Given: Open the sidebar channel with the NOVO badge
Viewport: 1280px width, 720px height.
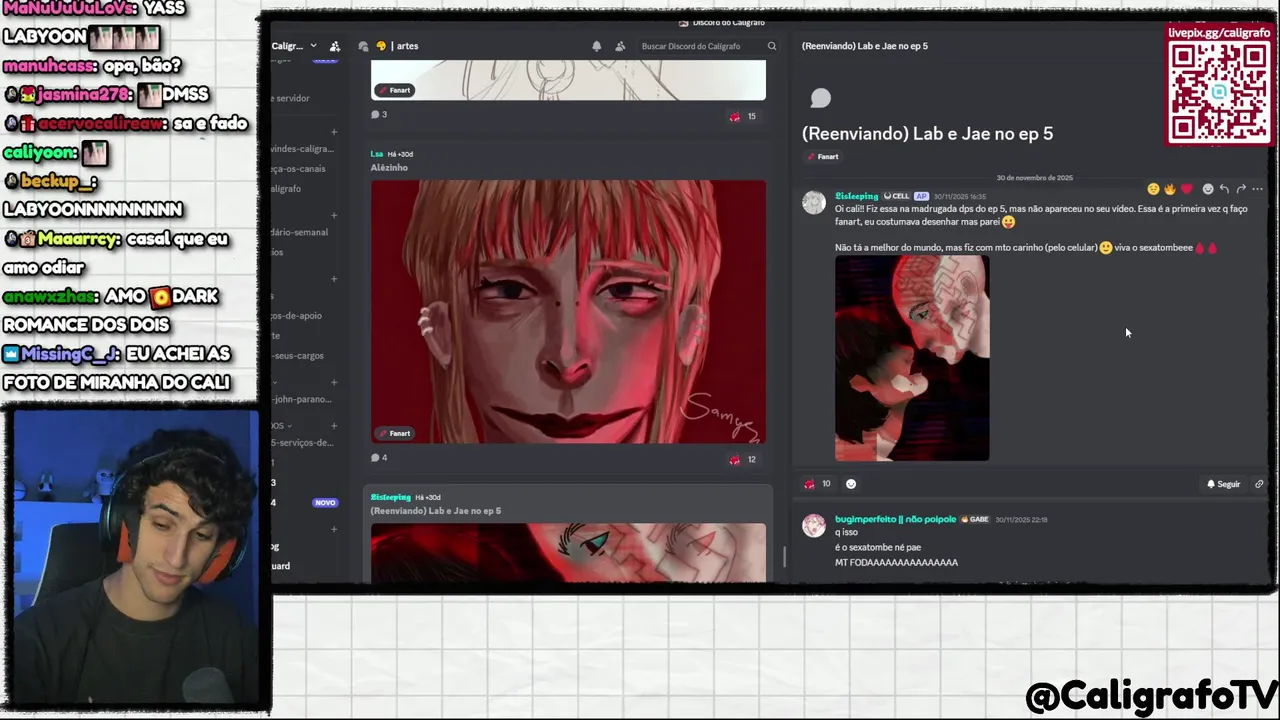Looking at the screenshot, I should click(x=304, y=503).
